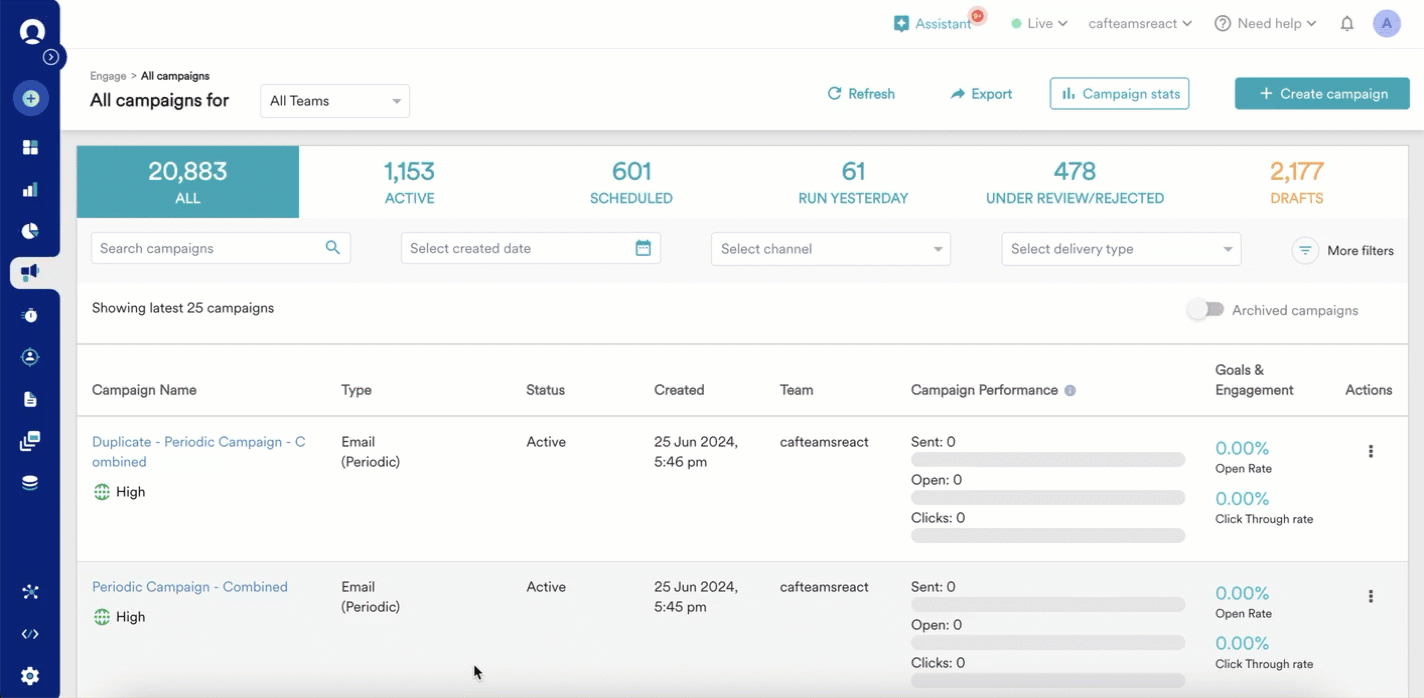
Task: Expand the sidebar with arrow toggle
Action: (x=51, y=57)
